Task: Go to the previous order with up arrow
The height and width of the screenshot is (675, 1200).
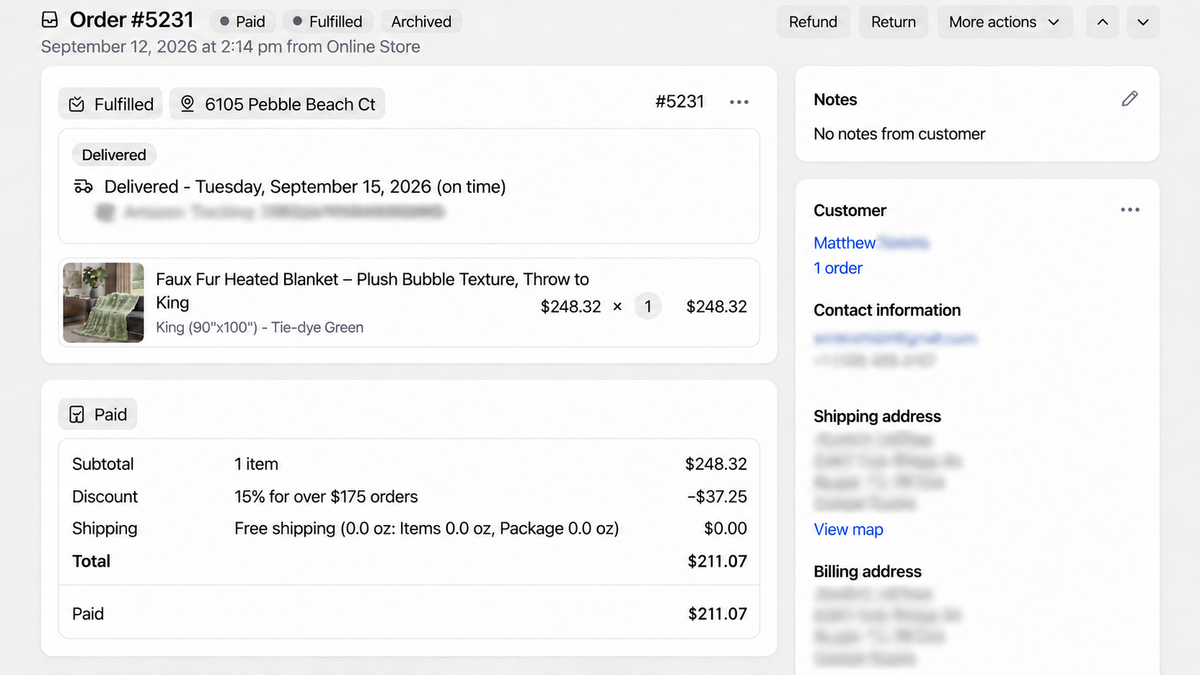Action: pyautogui.click(x=1102, y=22)
